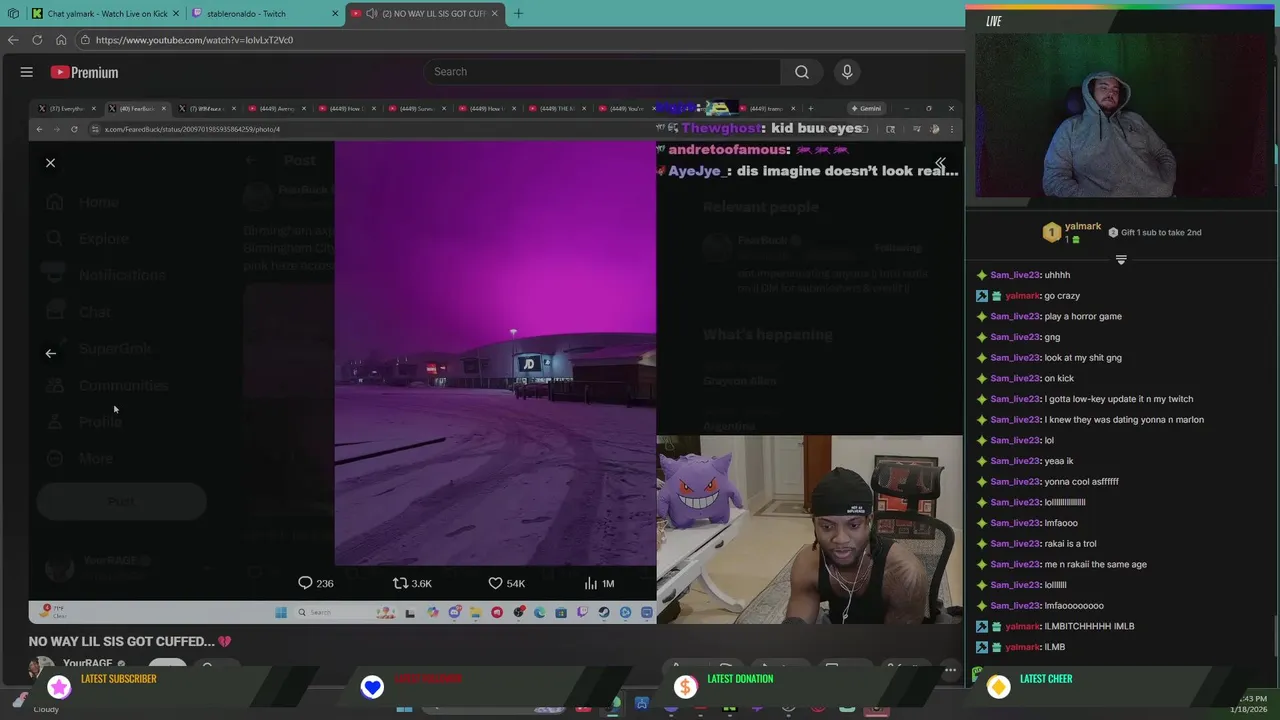Go to YouTube Premium home logo
This screenshot has height=720, width=1280.
tap(85, 72)
